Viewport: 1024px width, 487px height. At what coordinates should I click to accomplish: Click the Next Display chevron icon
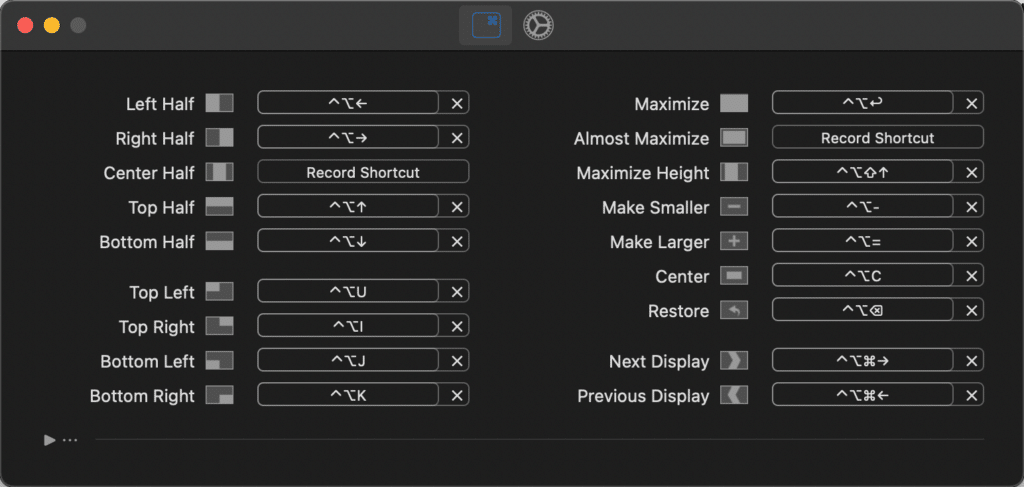coord(734,361)
